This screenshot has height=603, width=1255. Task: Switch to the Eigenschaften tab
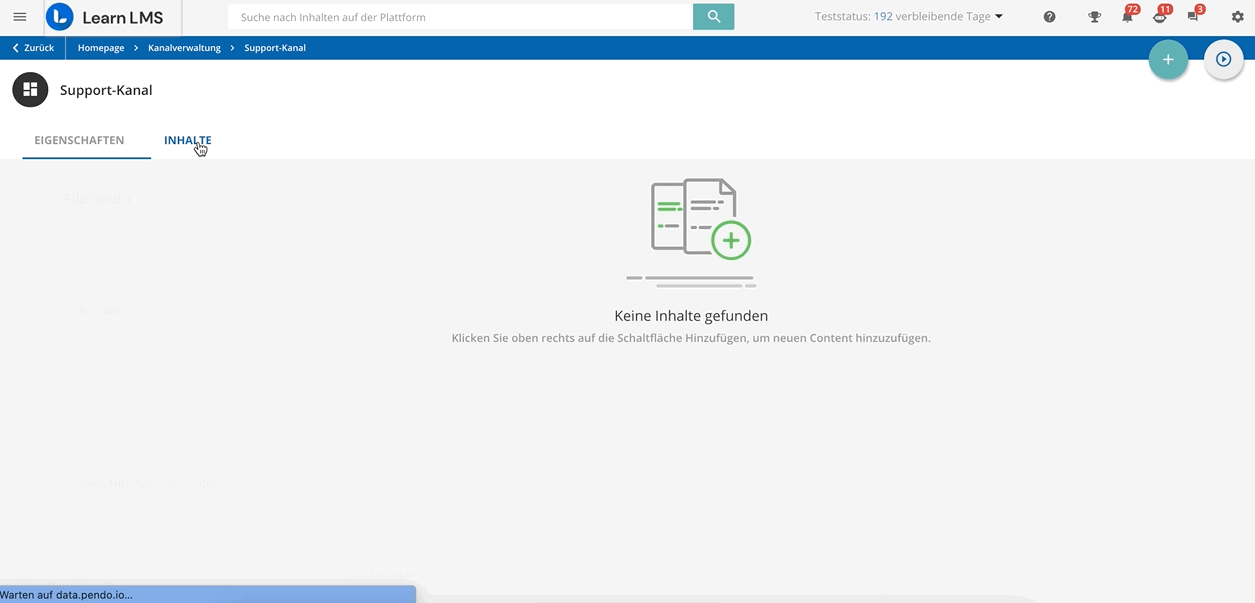click(79, 140)
